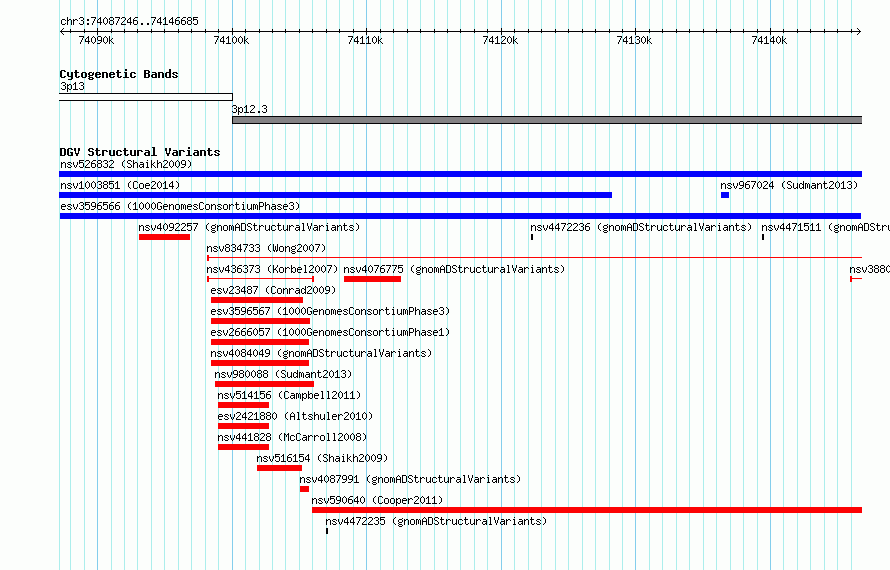Screen dimensions: 890x570
Task: Select esv2666057 (1000GenomesConsortiumPhase1) label
Action: point(330,332)
